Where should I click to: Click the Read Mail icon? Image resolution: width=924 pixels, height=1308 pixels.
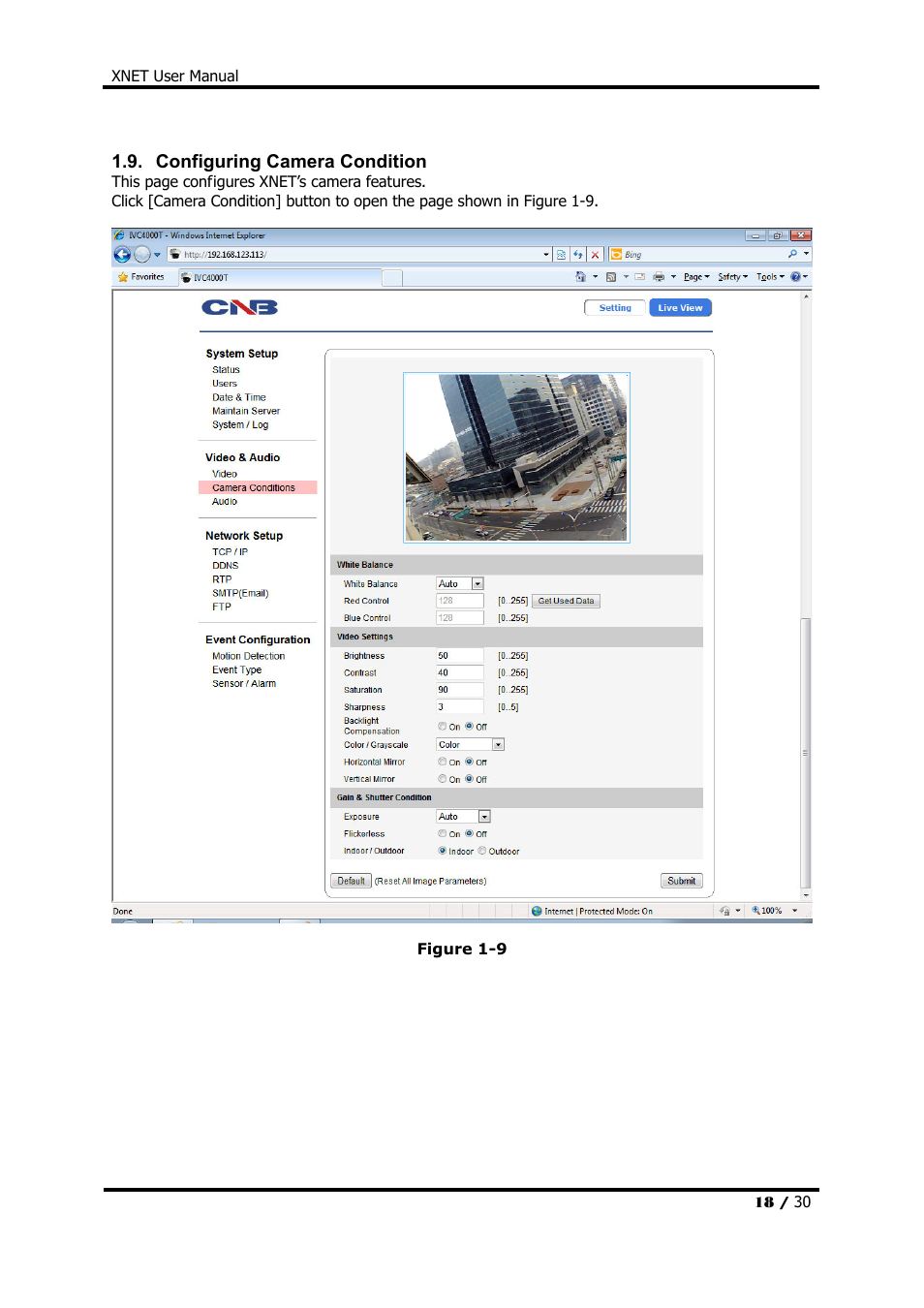(640, 277)
